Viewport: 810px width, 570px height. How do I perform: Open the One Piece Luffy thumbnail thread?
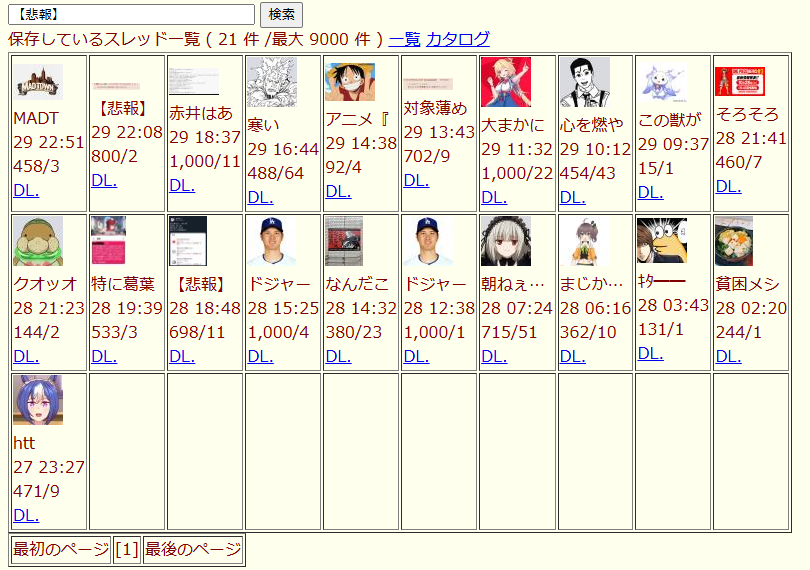pos(350,82)
